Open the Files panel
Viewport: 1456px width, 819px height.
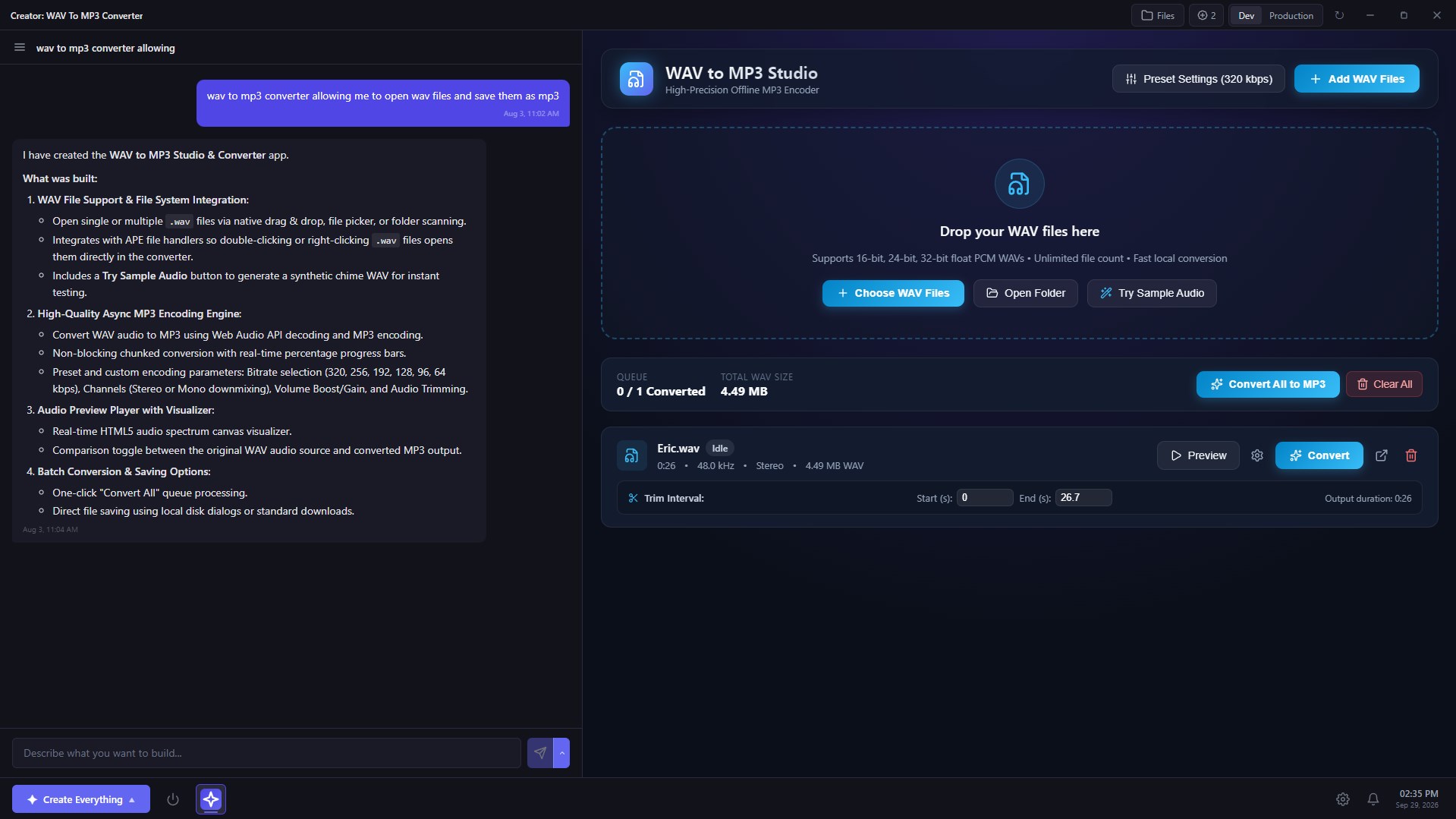[x=1158, y=15]
